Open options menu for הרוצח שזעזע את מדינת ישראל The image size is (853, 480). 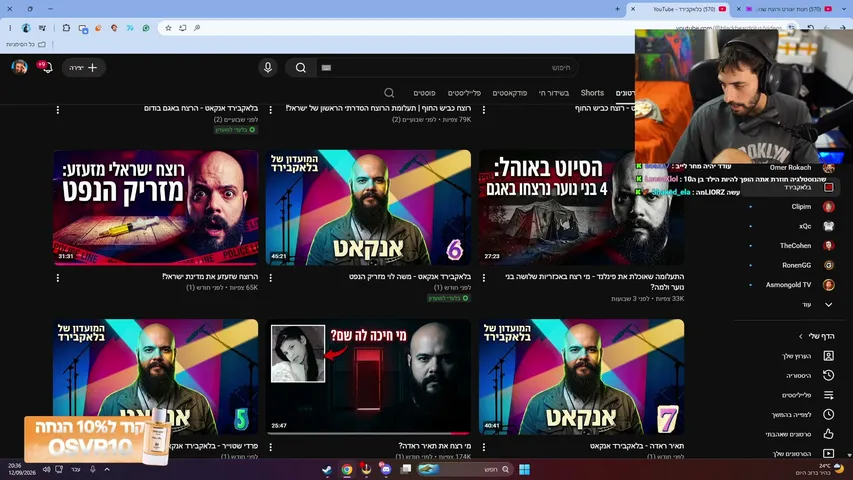pos(58,278)
